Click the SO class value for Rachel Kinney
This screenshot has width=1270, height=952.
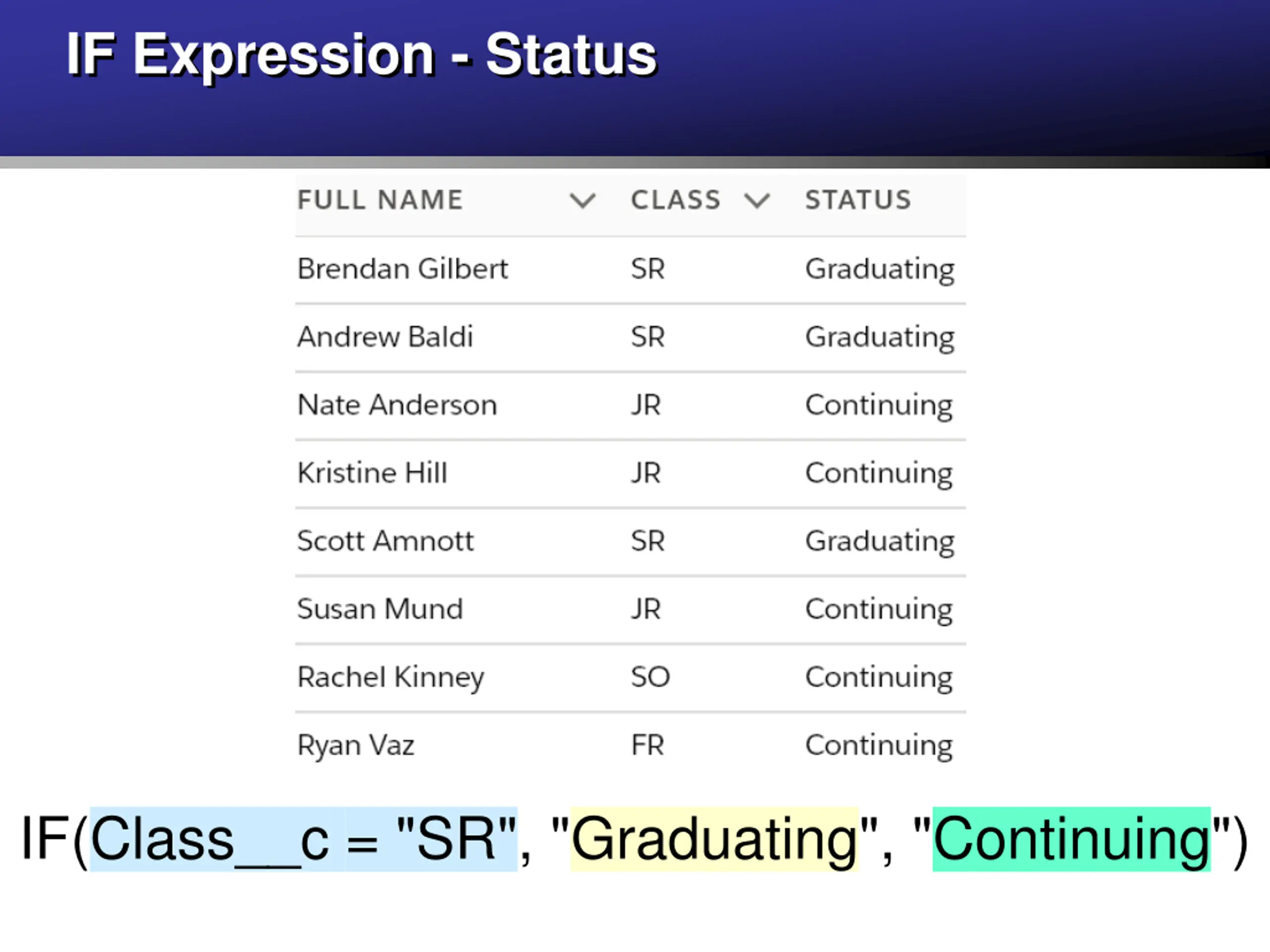pos(650,676)
